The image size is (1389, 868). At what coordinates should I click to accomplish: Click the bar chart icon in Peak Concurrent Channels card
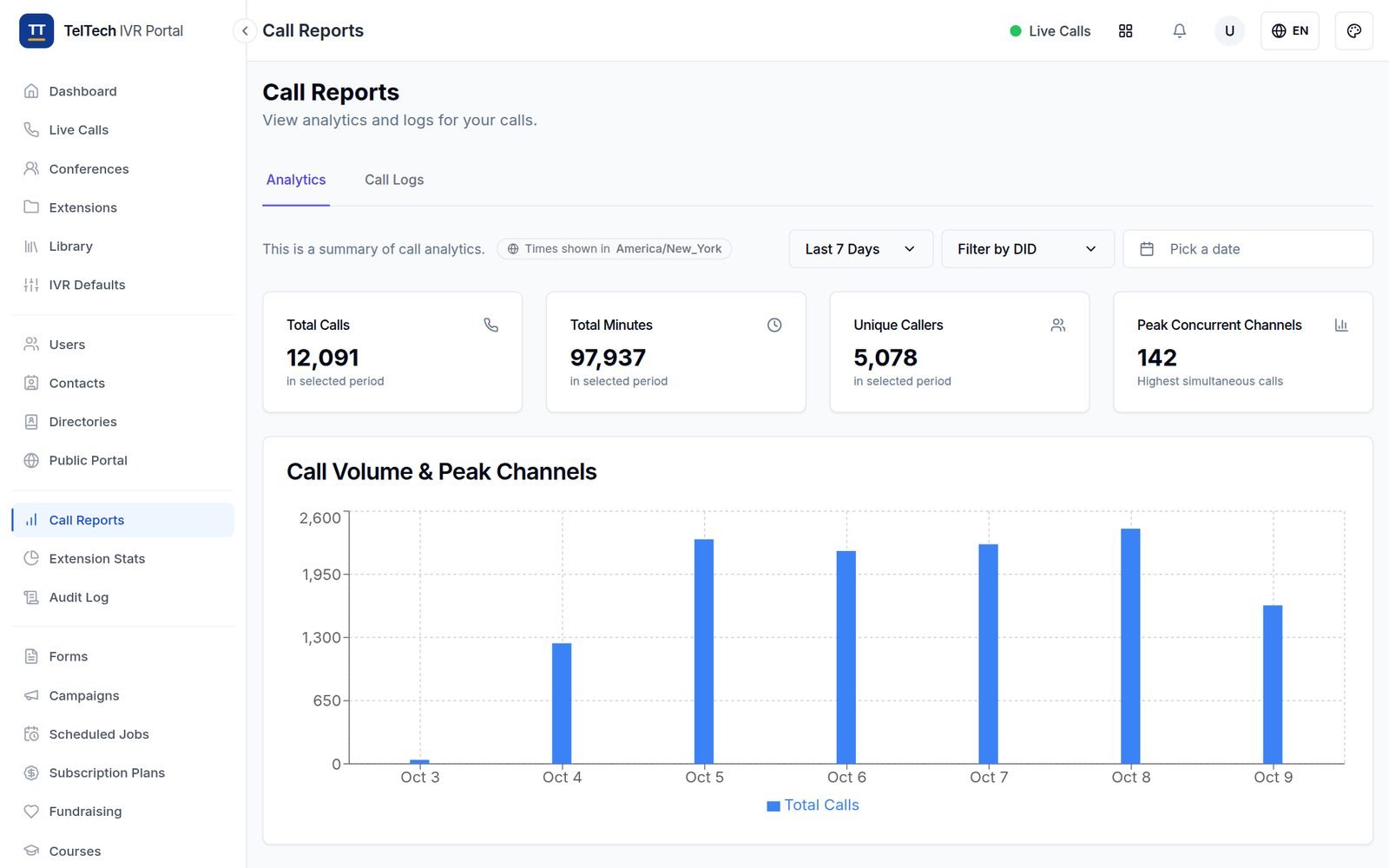point(1340,325)
